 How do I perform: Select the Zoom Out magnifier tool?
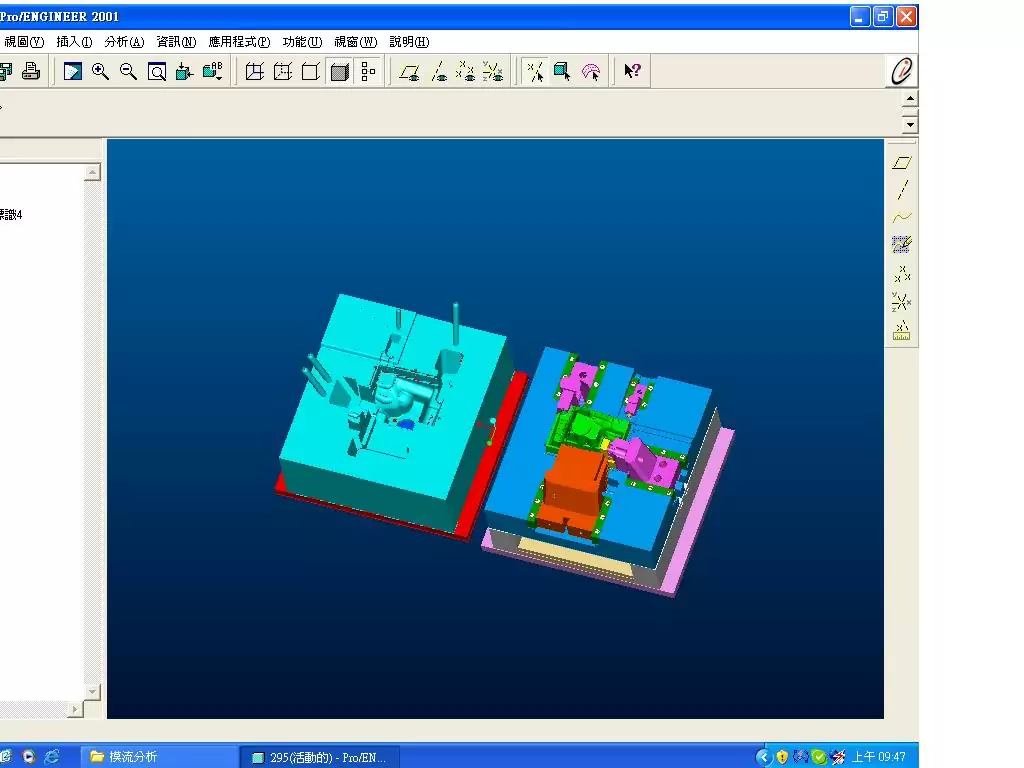pyautogui.click(x=127, y=71)
